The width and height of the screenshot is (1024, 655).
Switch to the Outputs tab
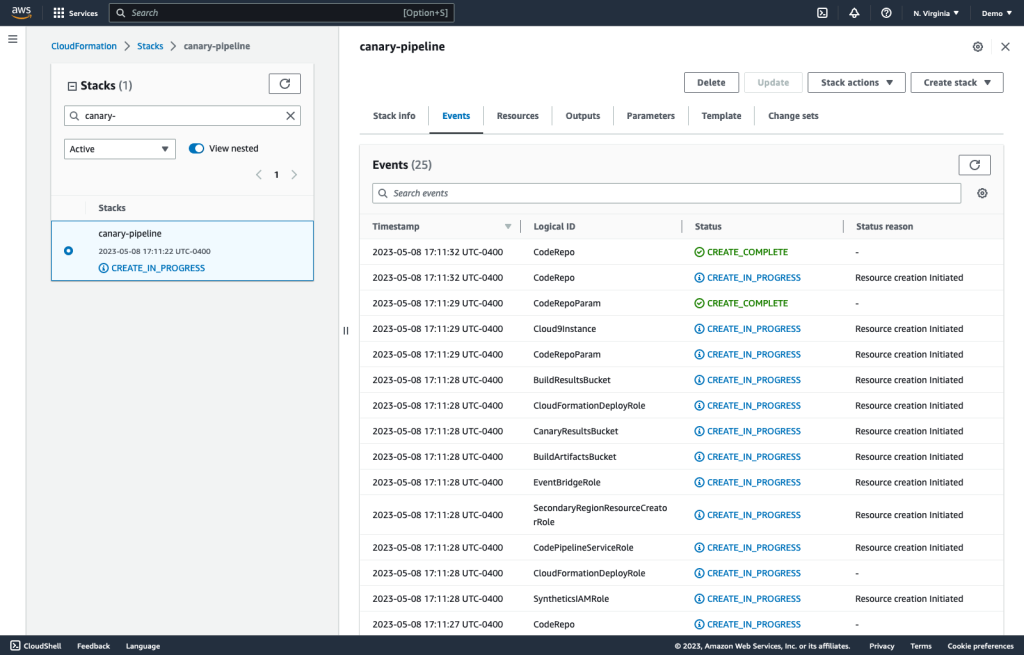(x=582, y=116)
